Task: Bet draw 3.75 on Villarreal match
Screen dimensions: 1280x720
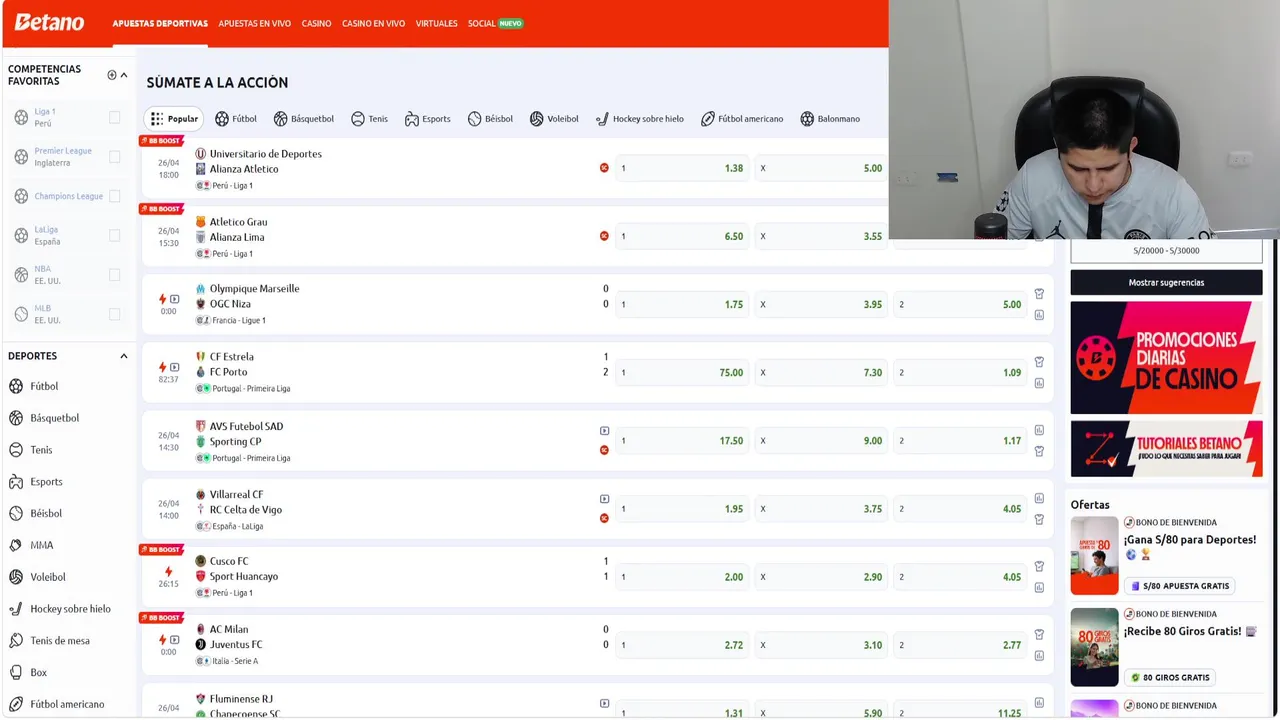Action: pyautogui.click(x=821, y=509)
